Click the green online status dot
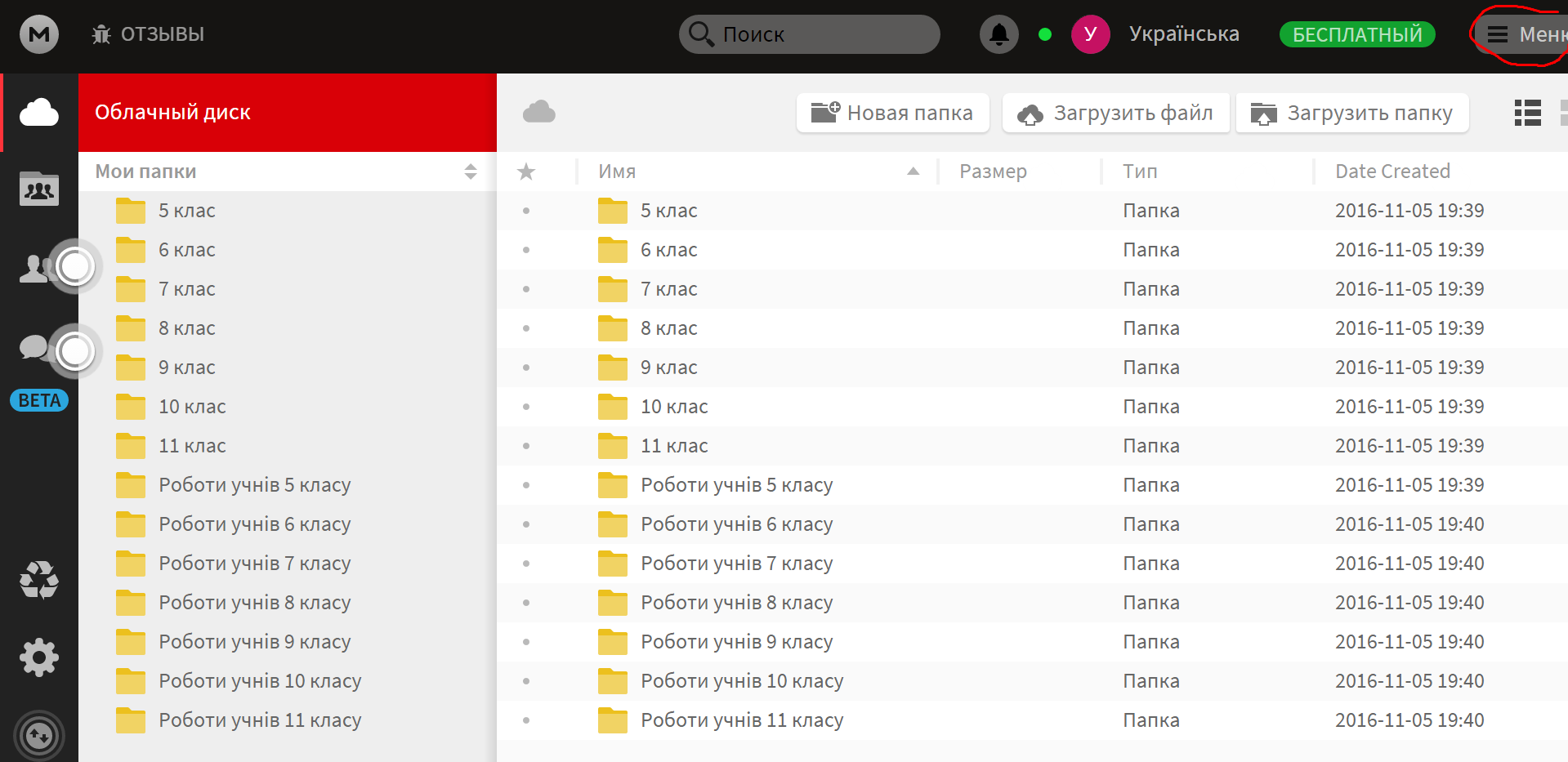The image size is (1568, 762). 1044,34
